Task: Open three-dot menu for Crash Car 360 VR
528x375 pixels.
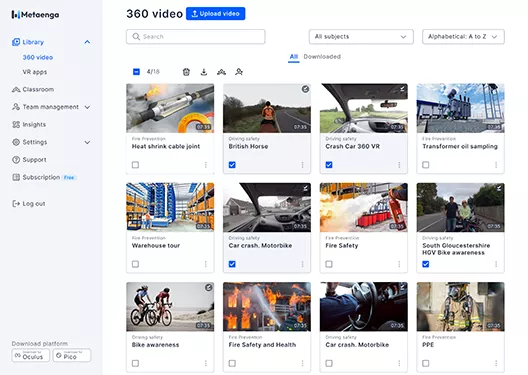Action: pos(399,165)
